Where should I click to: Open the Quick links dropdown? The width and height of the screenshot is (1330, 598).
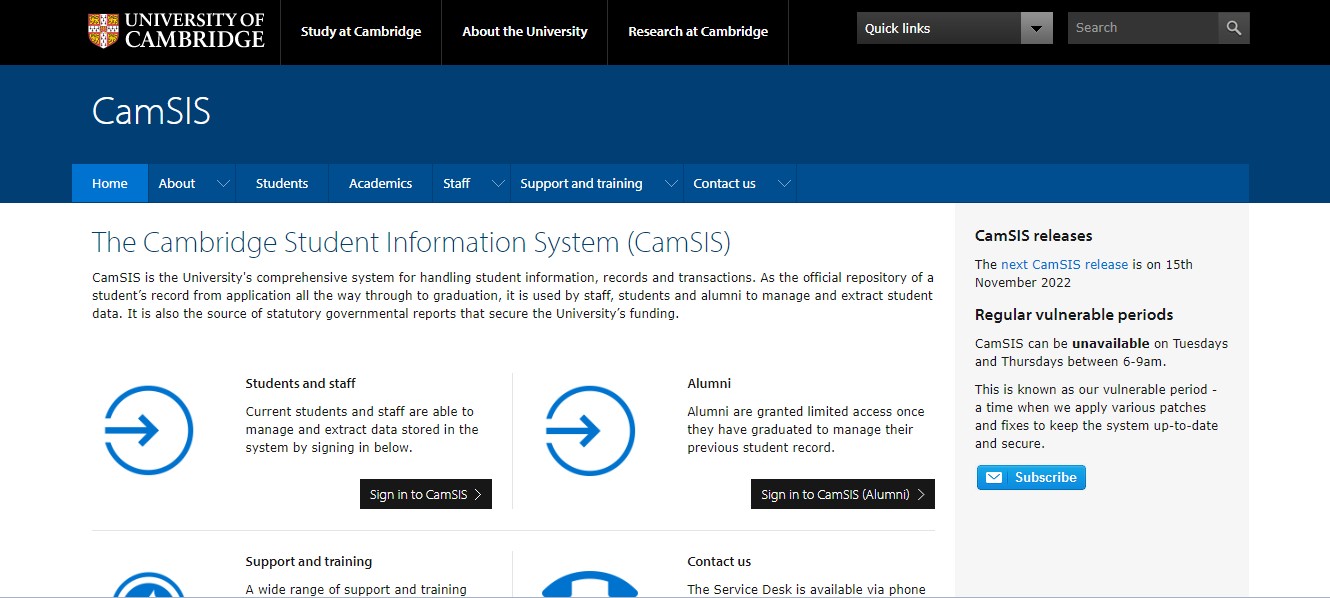point(1037,28)
